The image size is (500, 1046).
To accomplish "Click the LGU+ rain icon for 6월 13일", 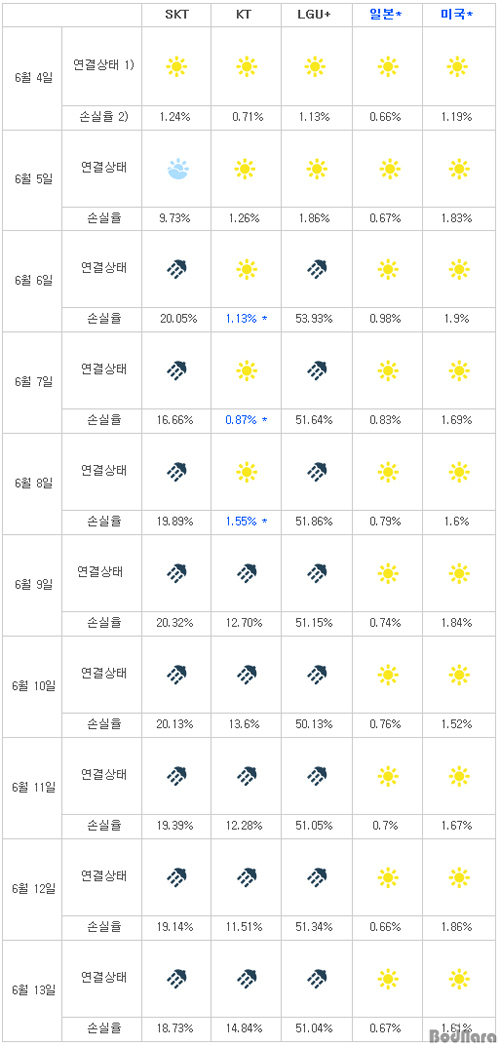I will point(317,978).
